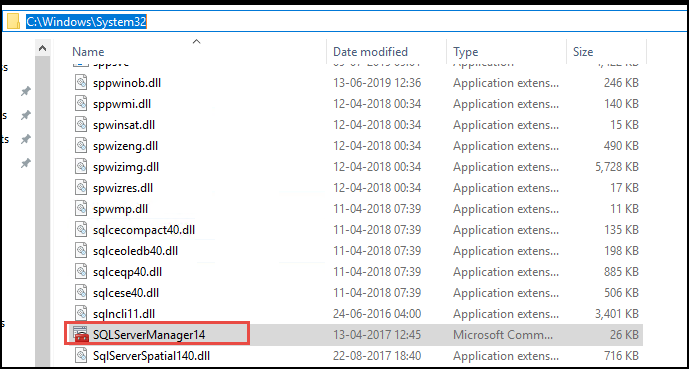Viewport: 689px width, 369px height.
Task: Click the folder icon in address bar
Action: pos(13,21)
